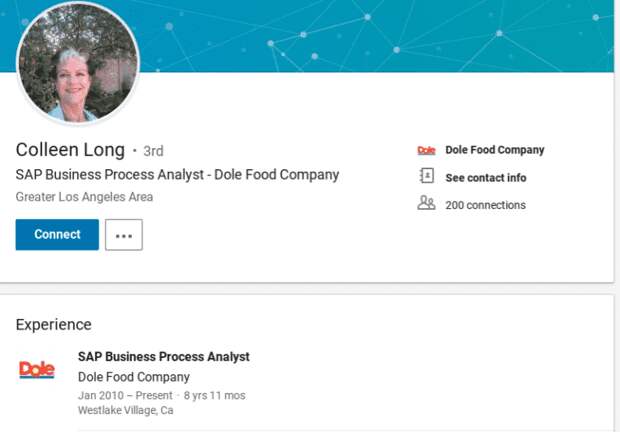Click the small Dole logo beside company name

[426, 150]
